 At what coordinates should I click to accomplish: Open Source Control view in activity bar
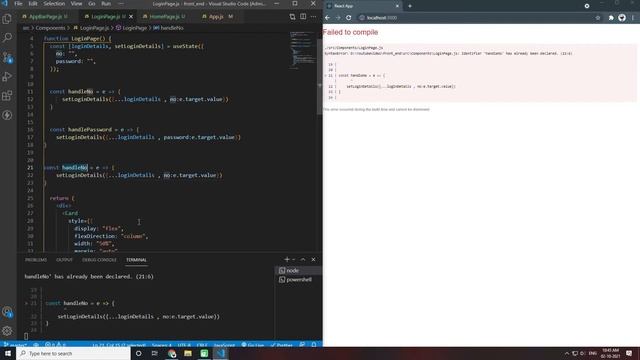7,57
